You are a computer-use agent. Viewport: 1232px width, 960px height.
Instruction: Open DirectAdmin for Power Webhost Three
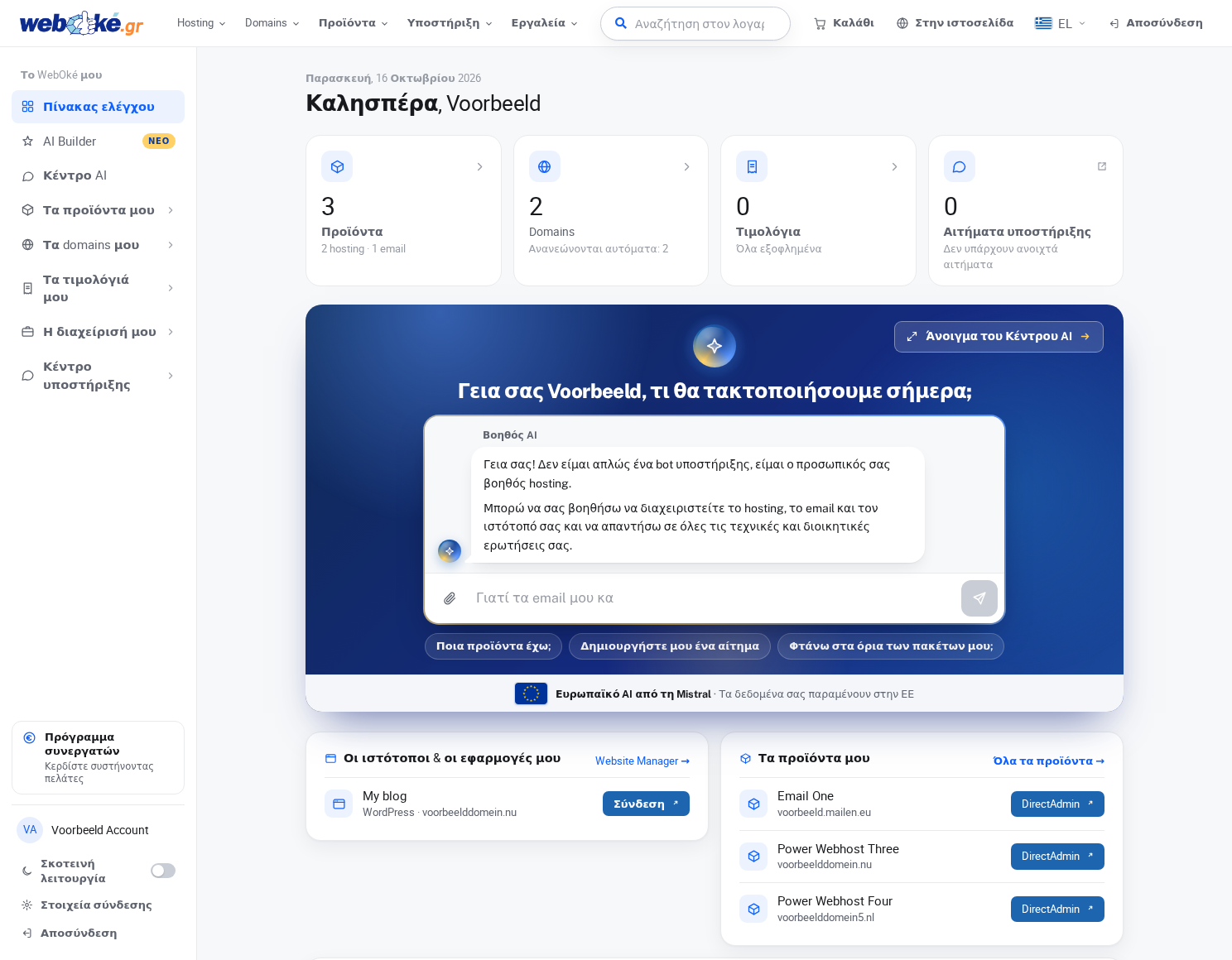[x=1057, y=857]
